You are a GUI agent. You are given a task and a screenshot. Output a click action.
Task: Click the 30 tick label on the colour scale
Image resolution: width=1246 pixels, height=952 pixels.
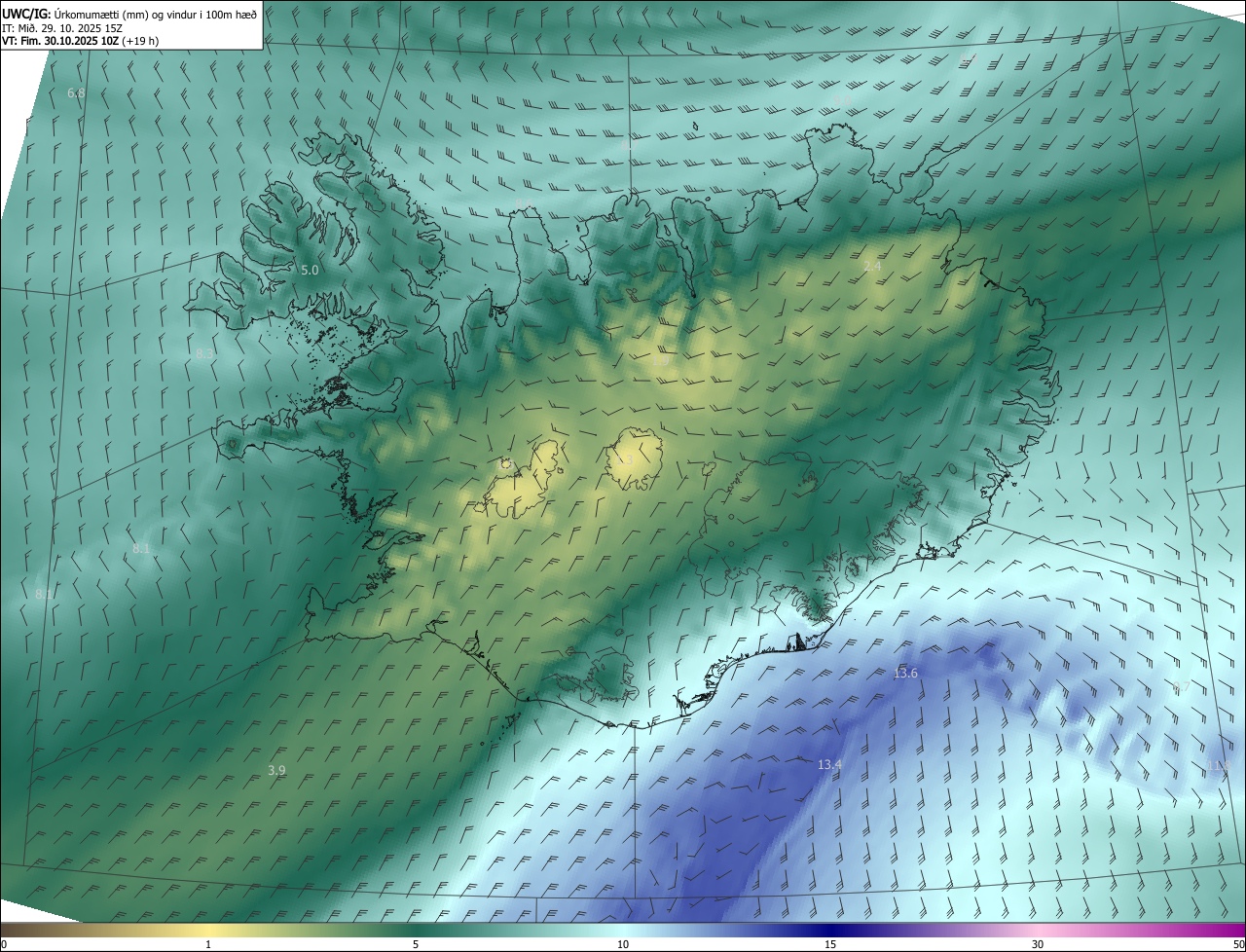point(1038,945)
